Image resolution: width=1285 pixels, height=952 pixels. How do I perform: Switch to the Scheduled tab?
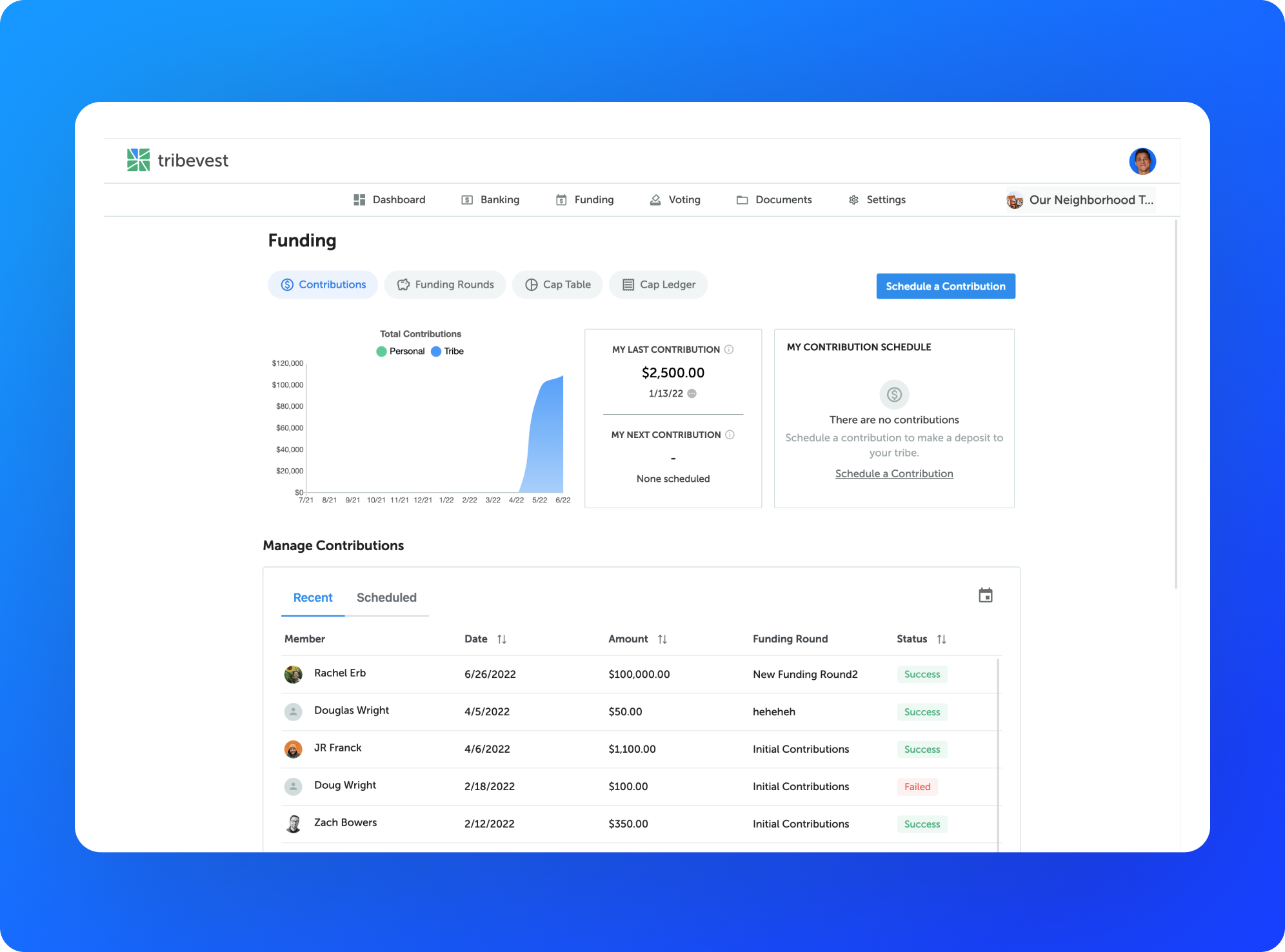pos(386,598)
